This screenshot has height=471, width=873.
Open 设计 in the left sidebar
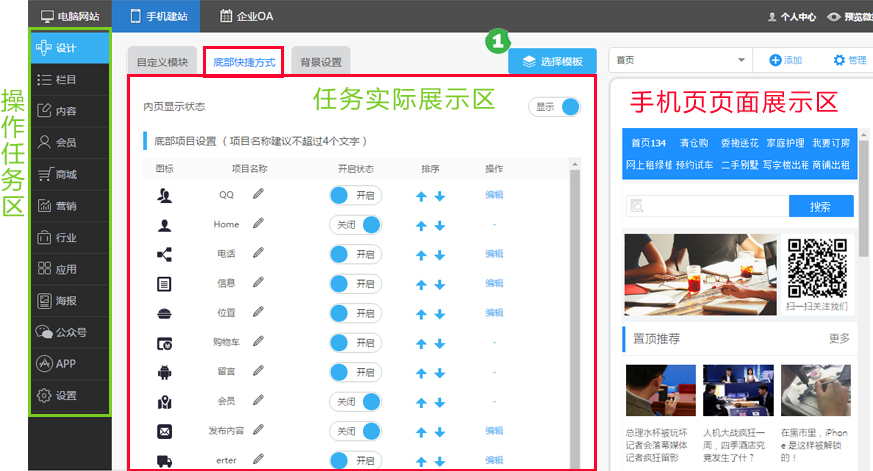69,48
